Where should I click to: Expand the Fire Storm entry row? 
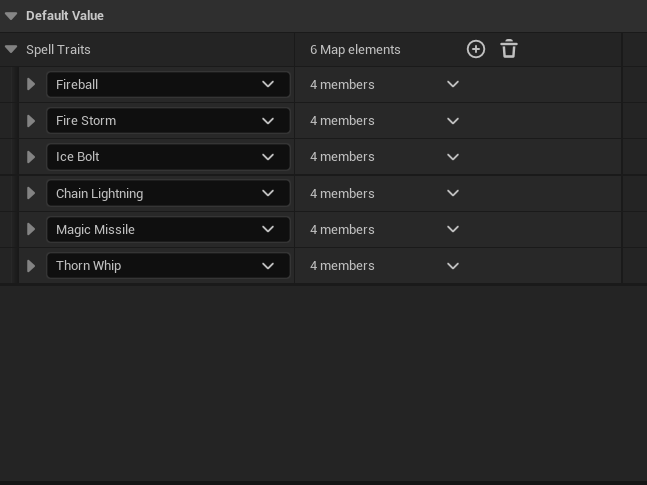(x=31, y=121)
